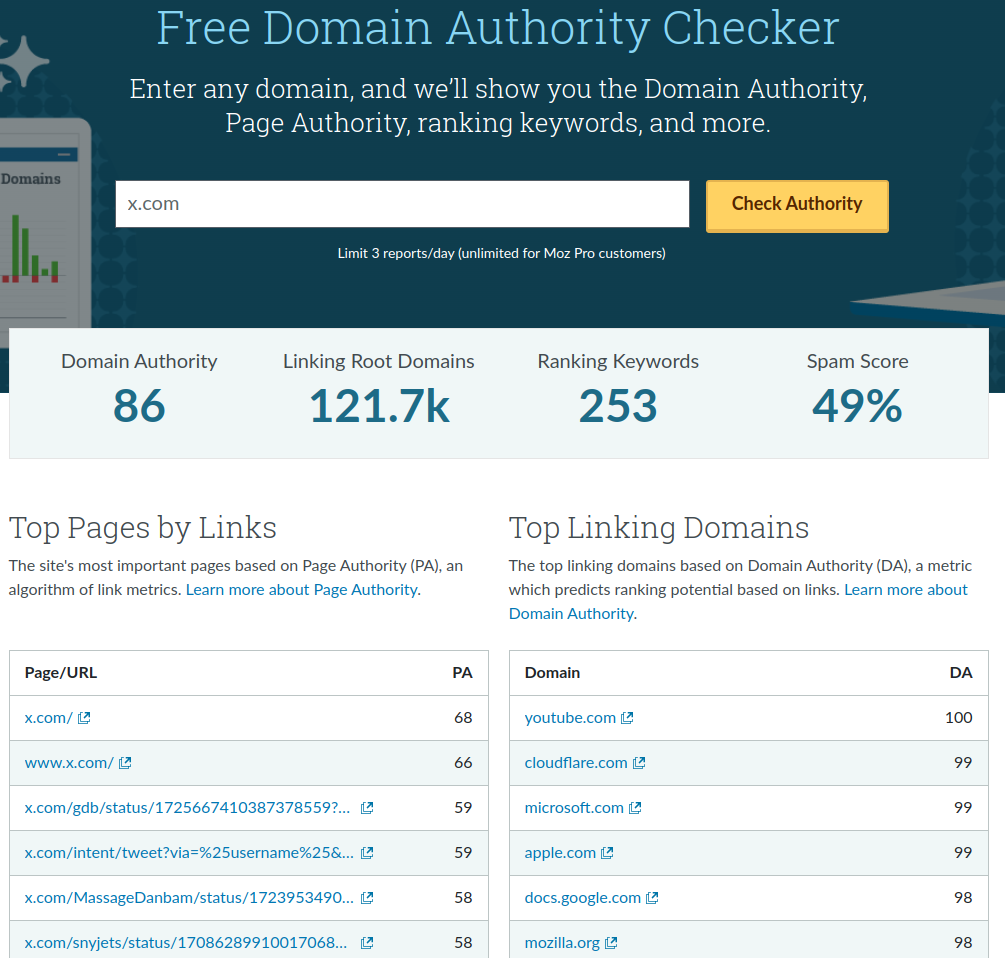Open the x.com/gdb/status link
This screenshot has width=1005, height=958.
click(187, 807)
